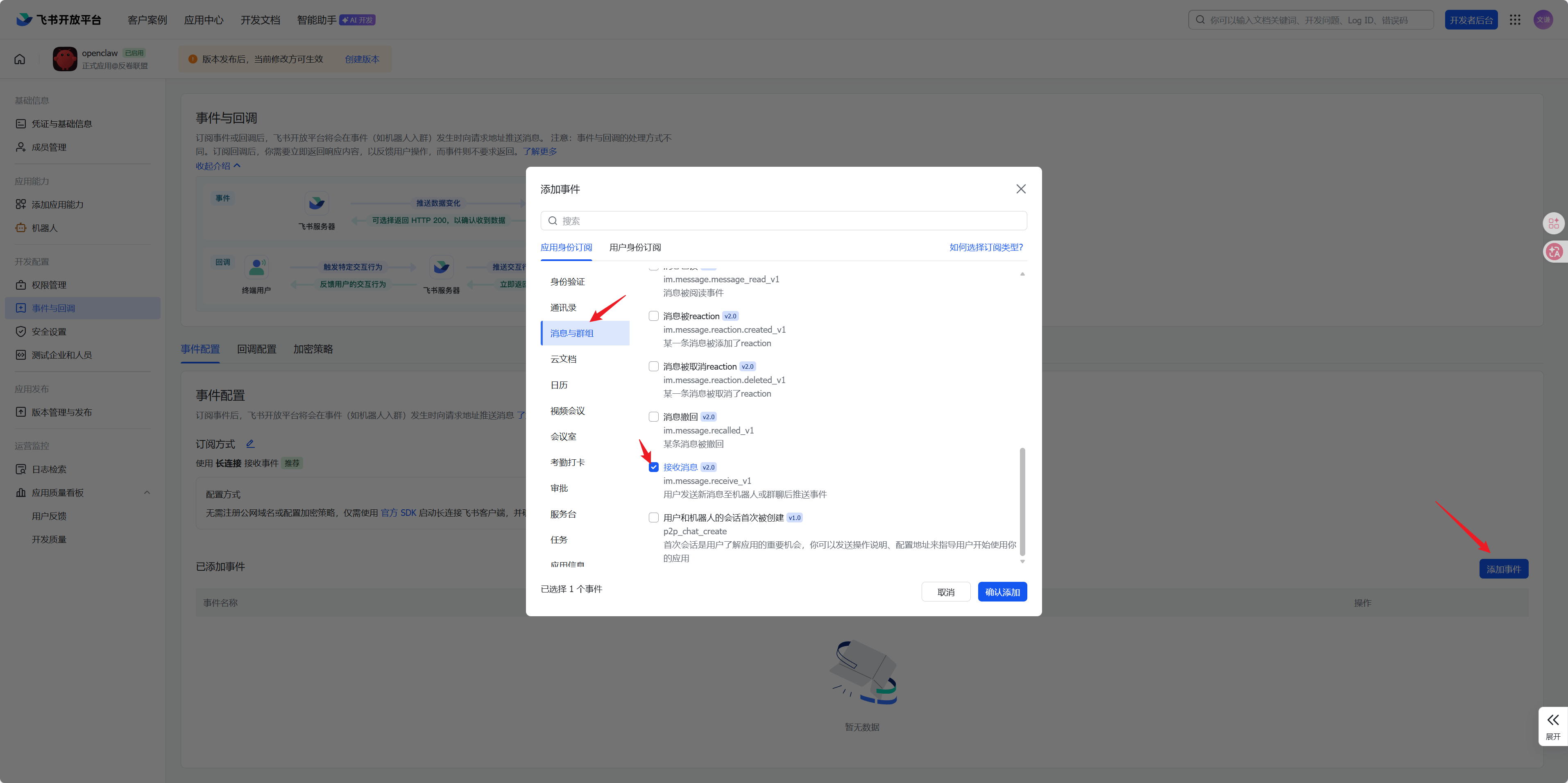Open the 事件配置 tab

[200, 349]
